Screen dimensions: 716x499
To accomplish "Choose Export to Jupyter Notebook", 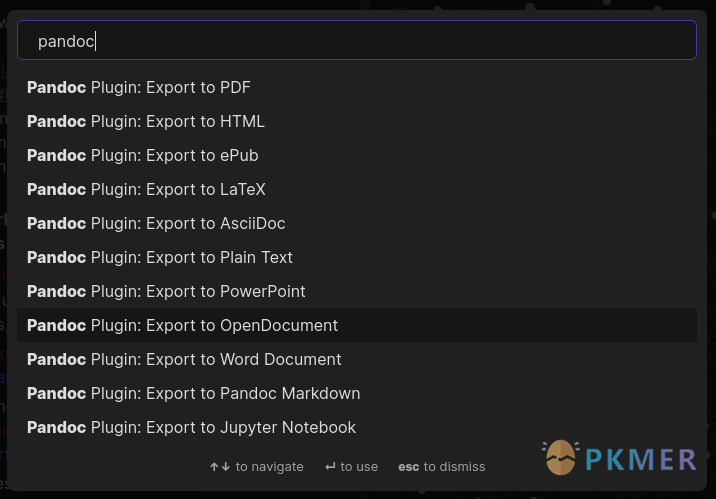I will [x=191, y=428].
